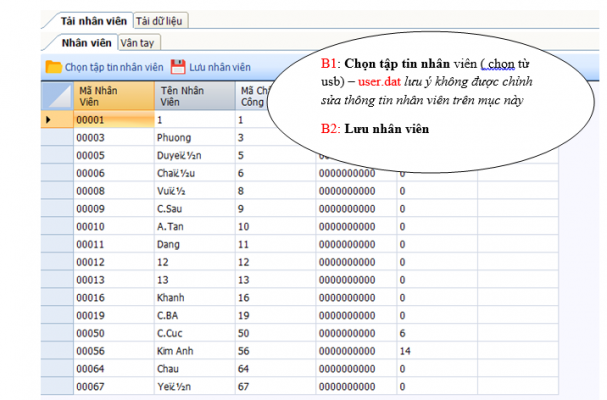The image size is (607, 400).
Task: Click the floppy disk icon for Lưu nhân viên
Action: 178,67
